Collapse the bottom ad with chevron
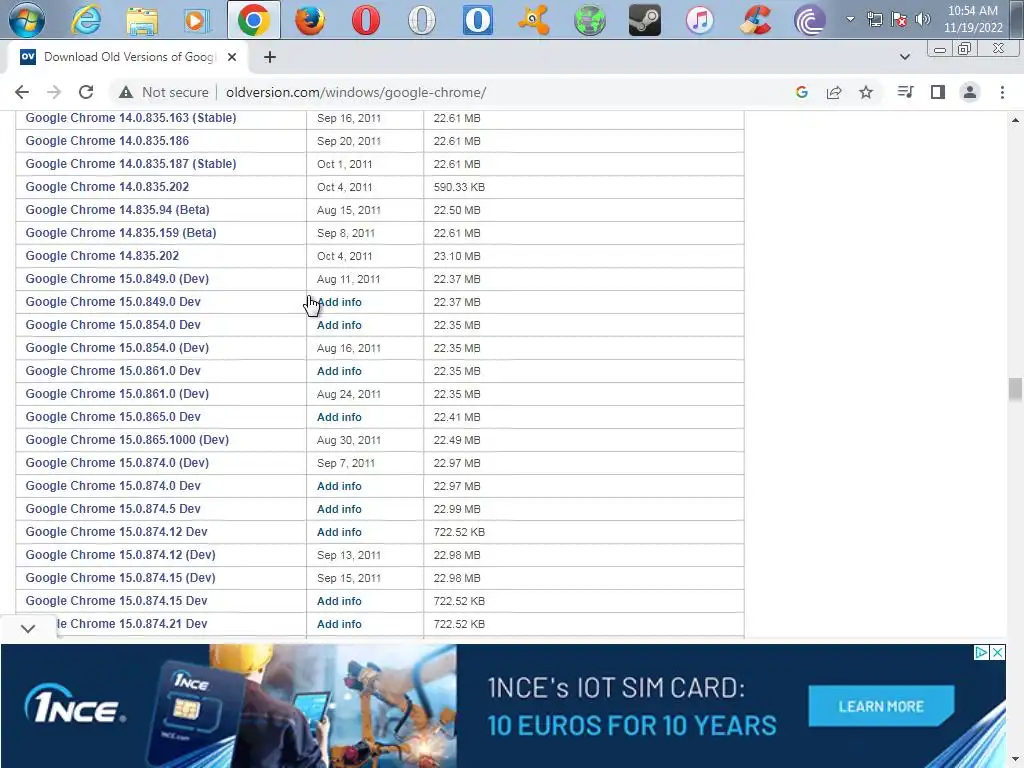Screen dimensions: 1024x768 (27, 628)
